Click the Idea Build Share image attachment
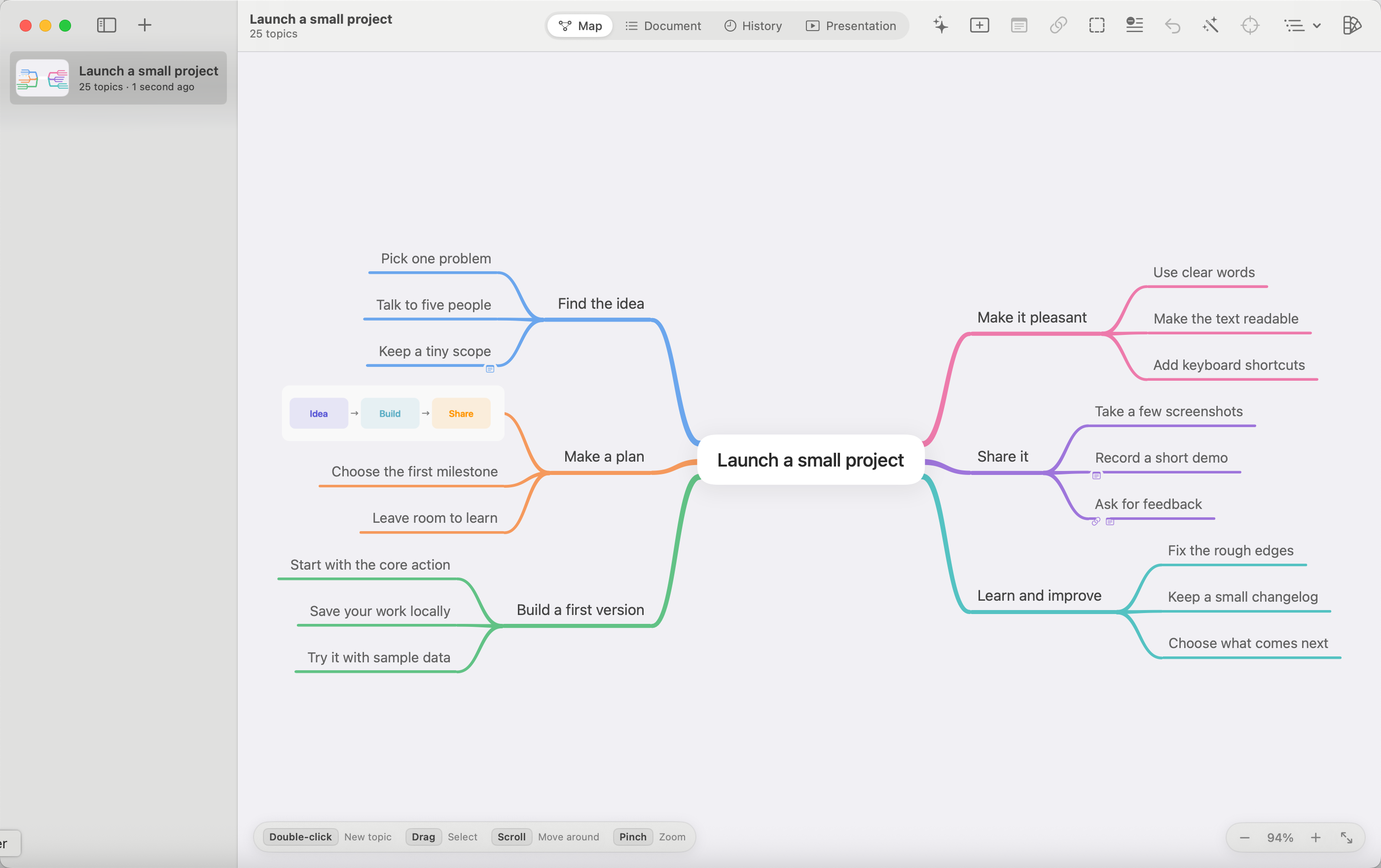Screen dimensions: 1381x868 point(393,413)
